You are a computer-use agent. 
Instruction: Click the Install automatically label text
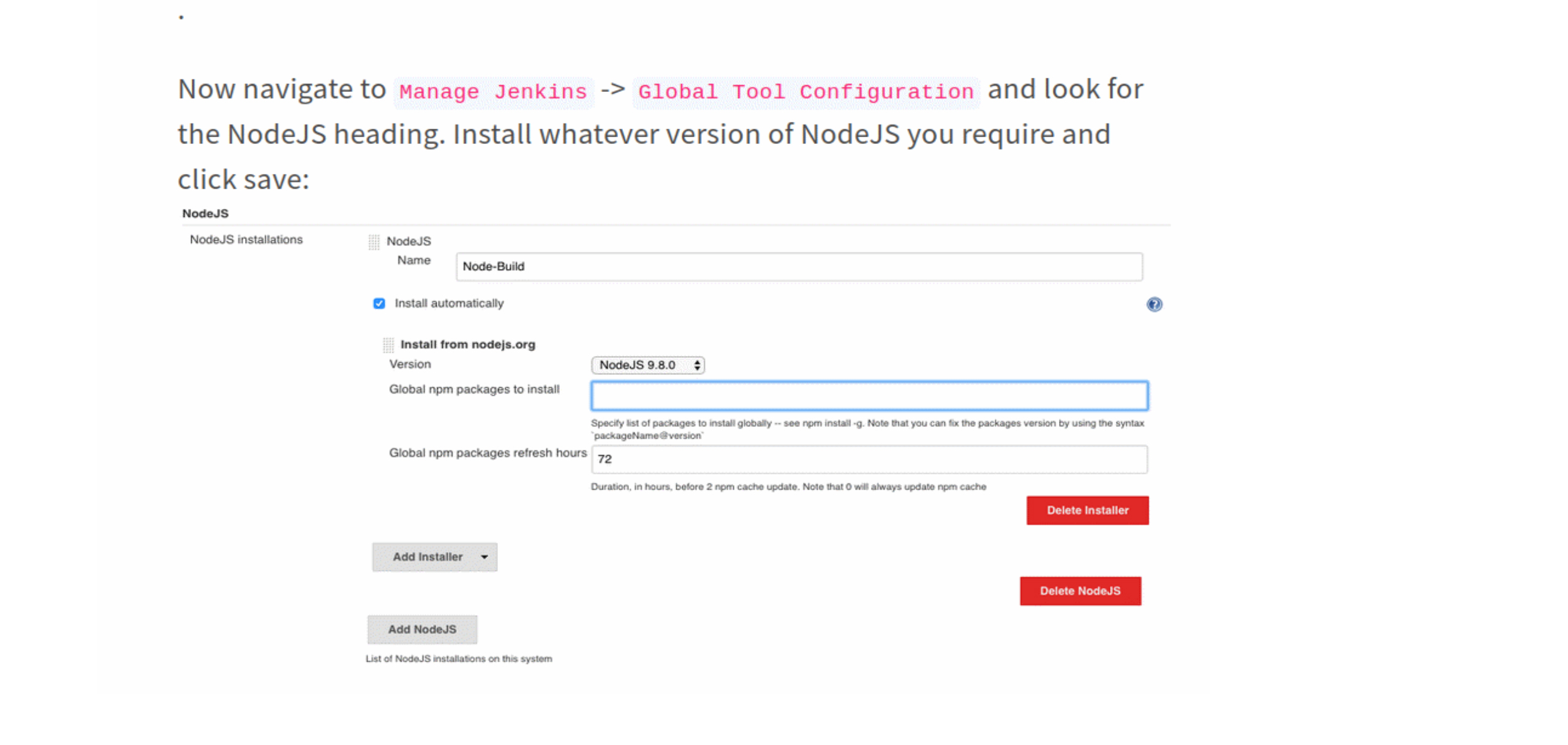click(448, 303)
